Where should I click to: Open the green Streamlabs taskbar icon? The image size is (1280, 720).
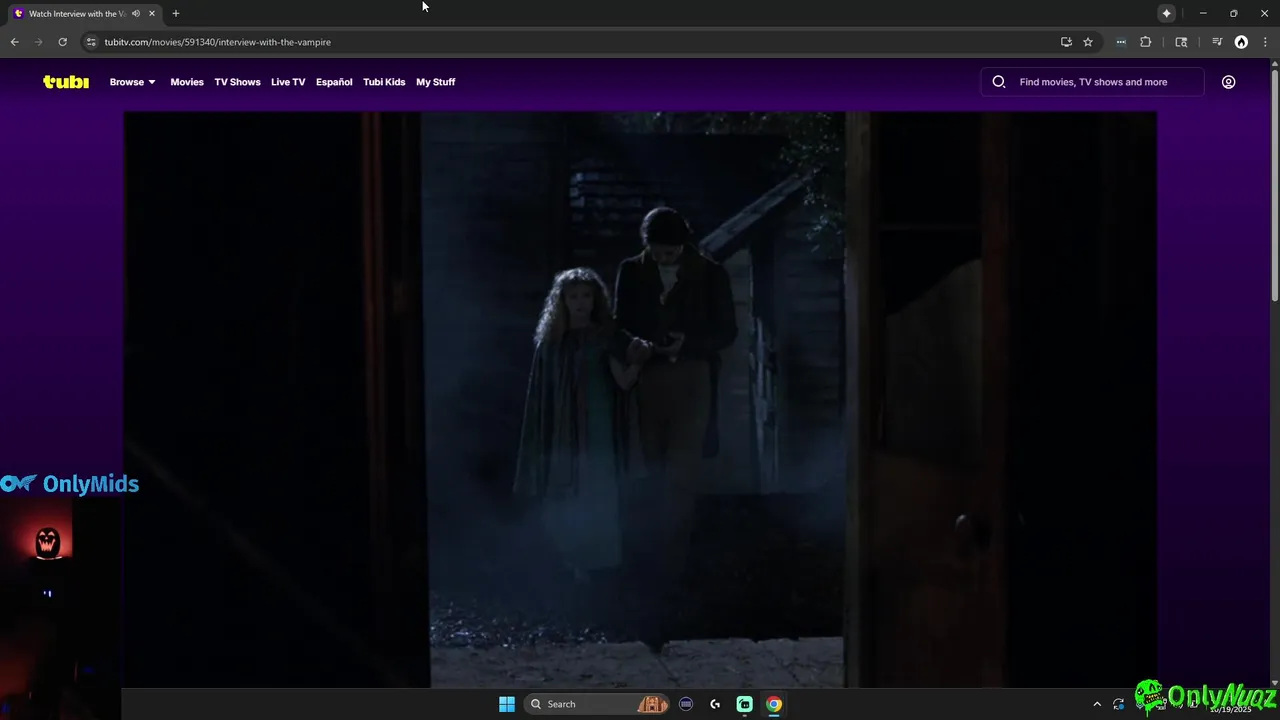pyautogui.click(x=744, y=704)
